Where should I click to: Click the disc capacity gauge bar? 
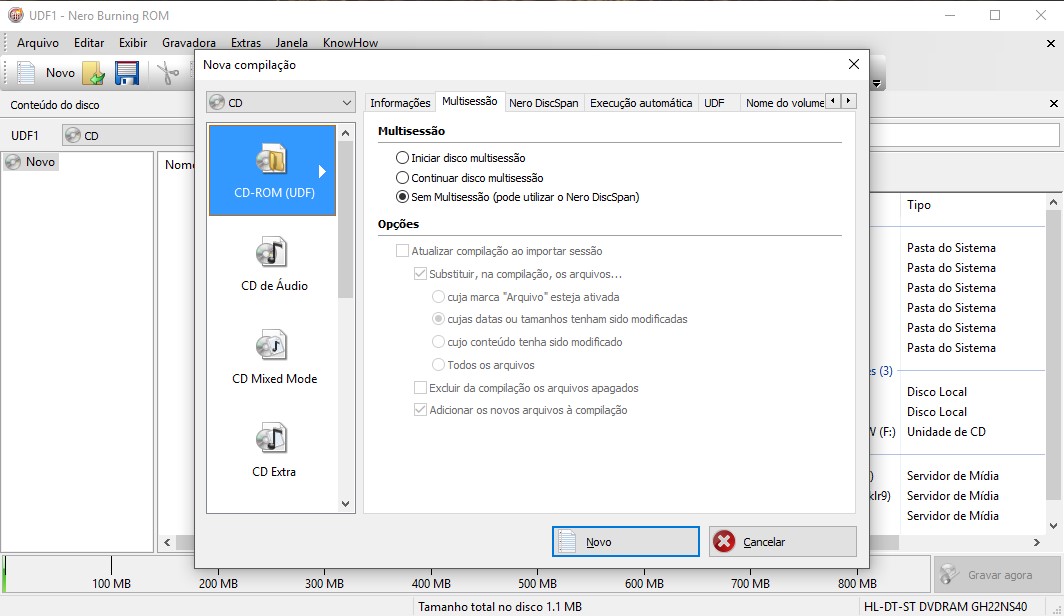tap(467, 575)
